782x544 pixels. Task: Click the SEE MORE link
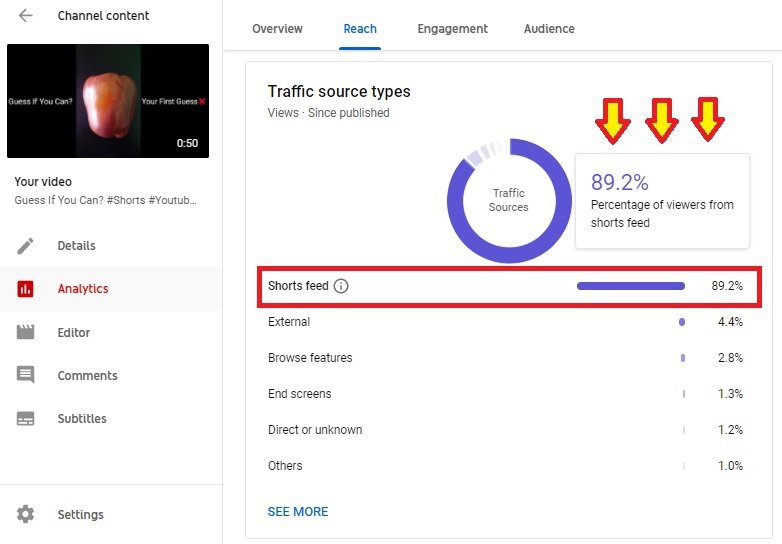298,512
